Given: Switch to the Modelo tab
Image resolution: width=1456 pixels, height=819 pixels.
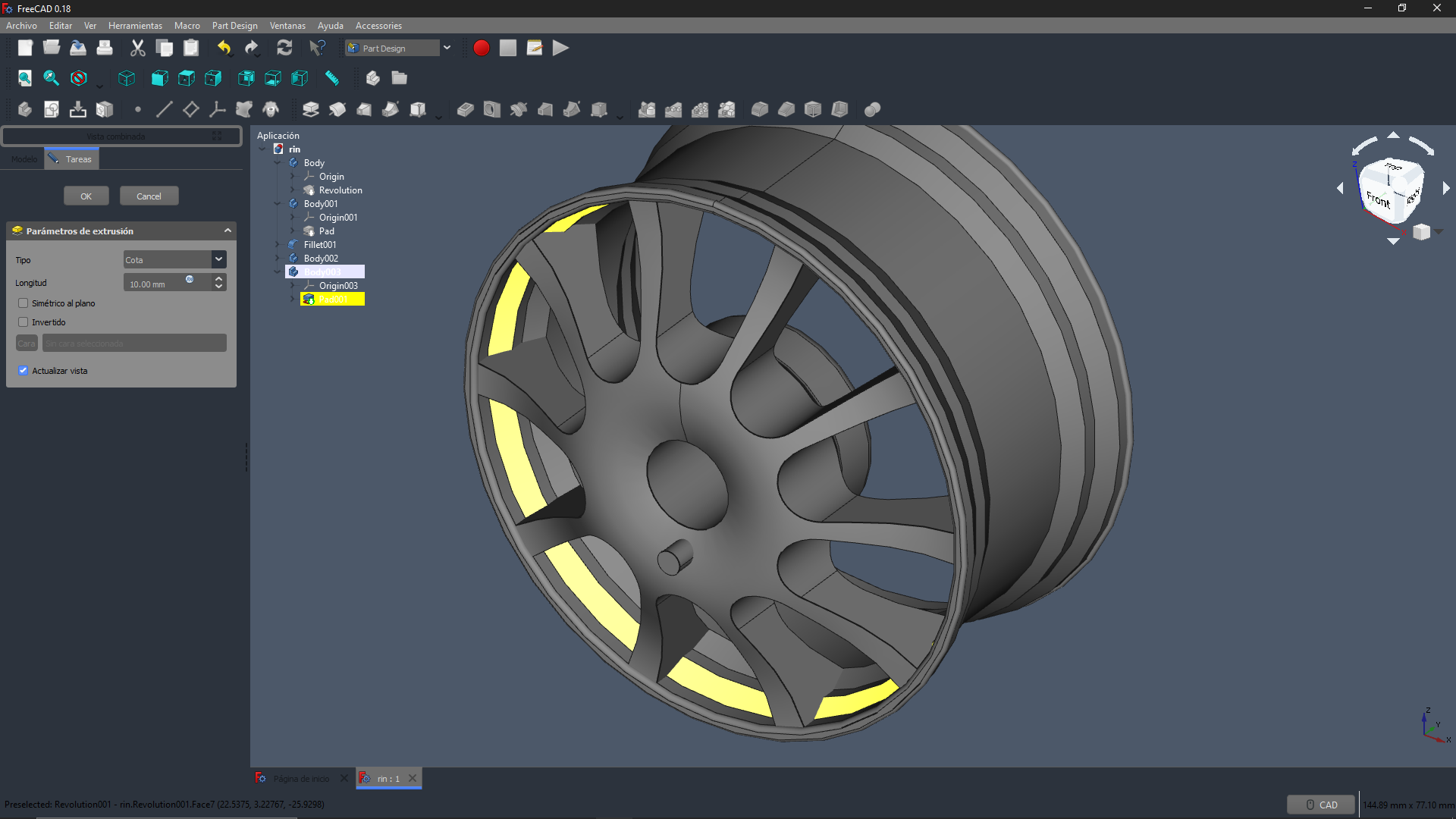Looking at the screenshot, I should (24, 159).
